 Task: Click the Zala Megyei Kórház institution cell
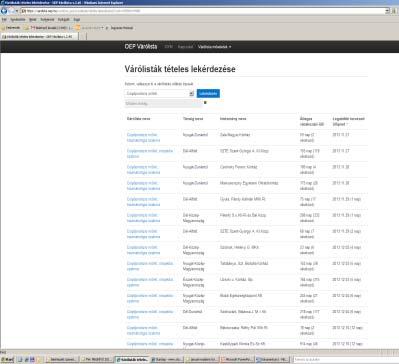click(x=235, y=135)
